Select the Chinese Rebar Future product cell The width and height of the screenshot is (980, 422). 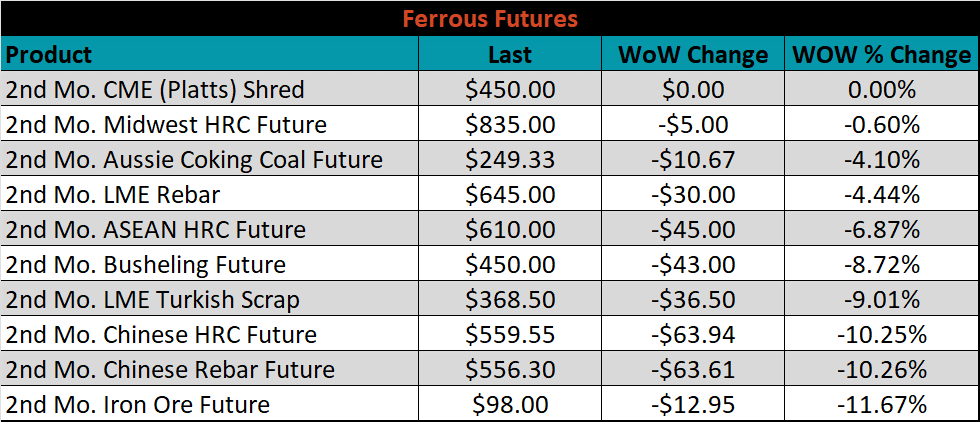pos(210,368)
